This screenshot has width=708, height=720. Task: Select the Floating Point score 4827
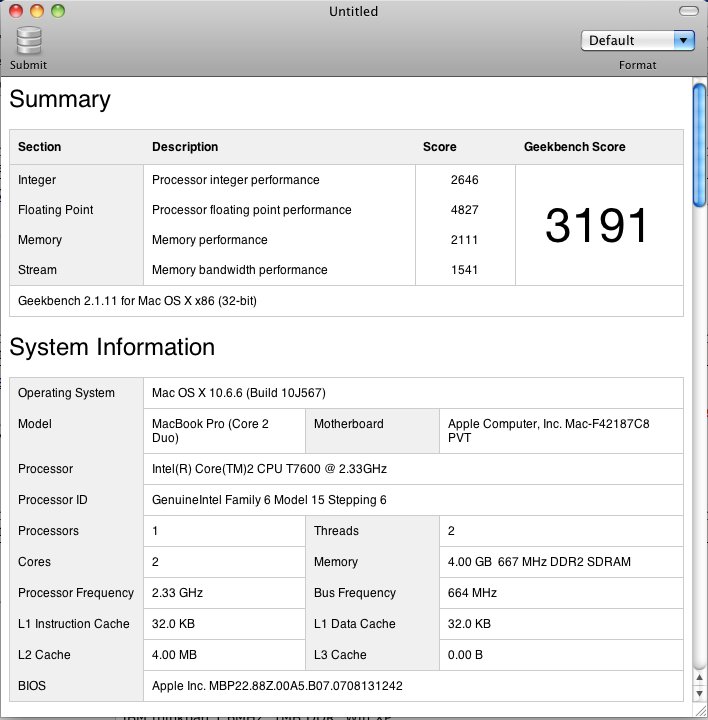coord(464,209)
